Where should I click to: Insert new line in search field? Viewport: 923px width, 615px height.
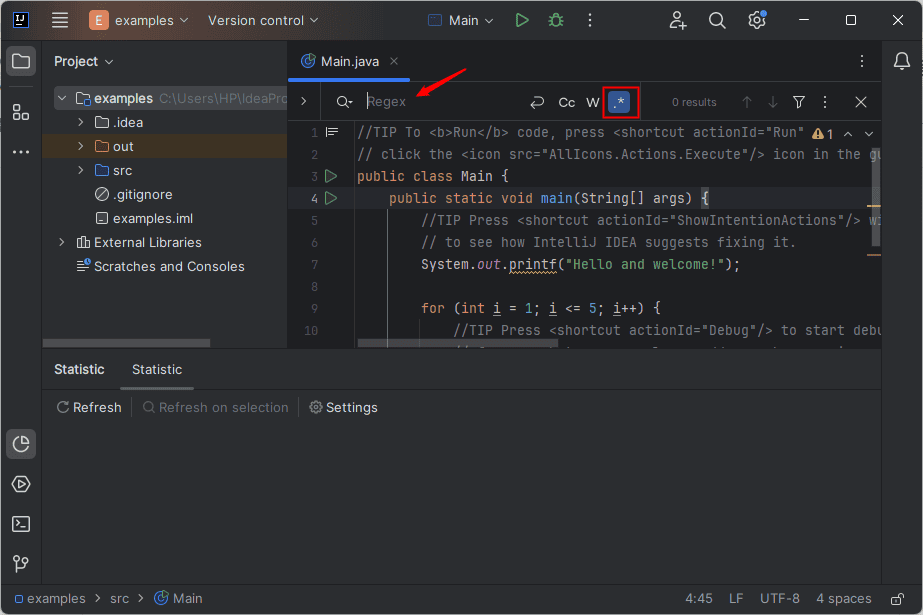536,102
